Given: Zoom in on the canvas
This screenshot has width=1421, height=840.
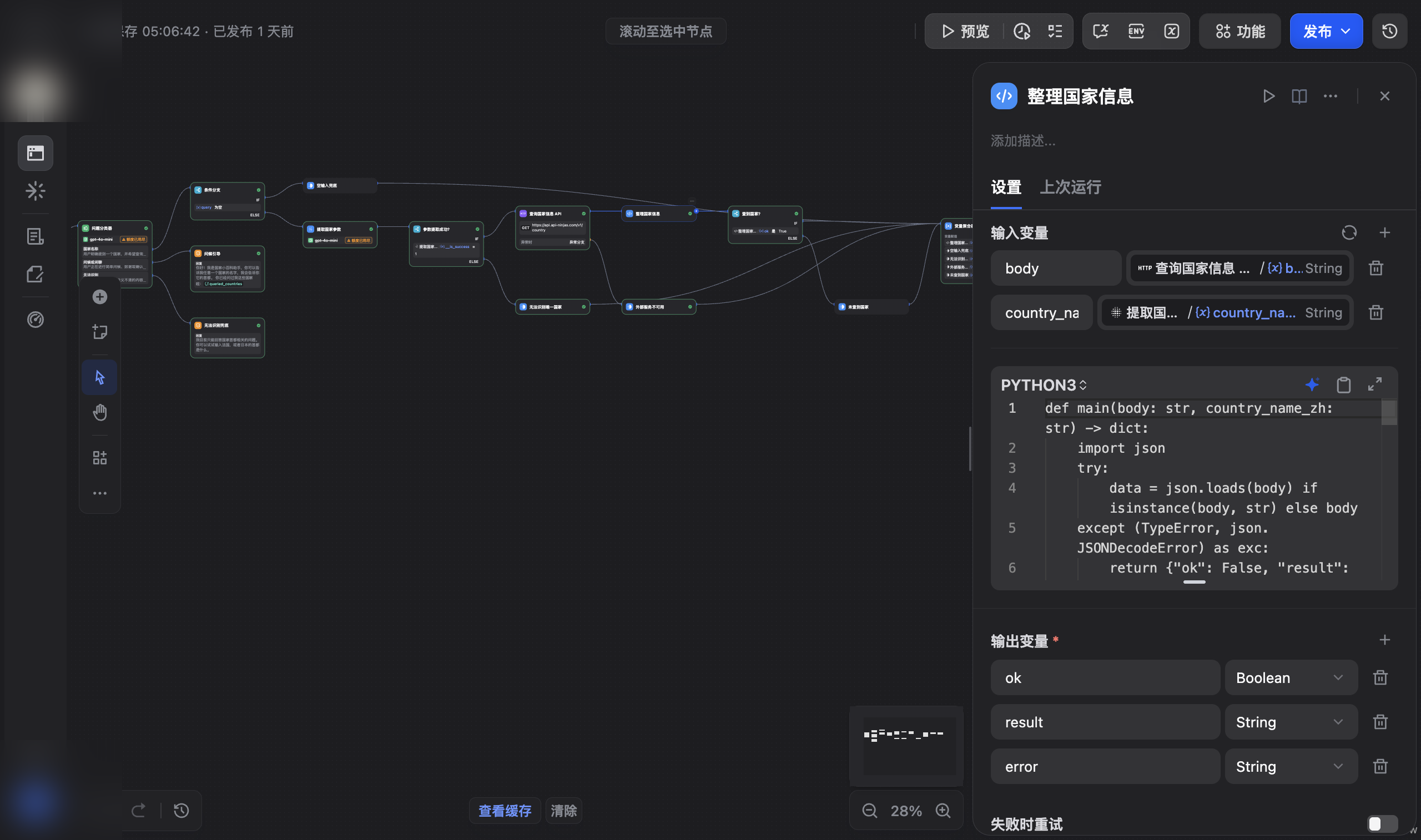Looking at the screenshot, I should (943, 811).
